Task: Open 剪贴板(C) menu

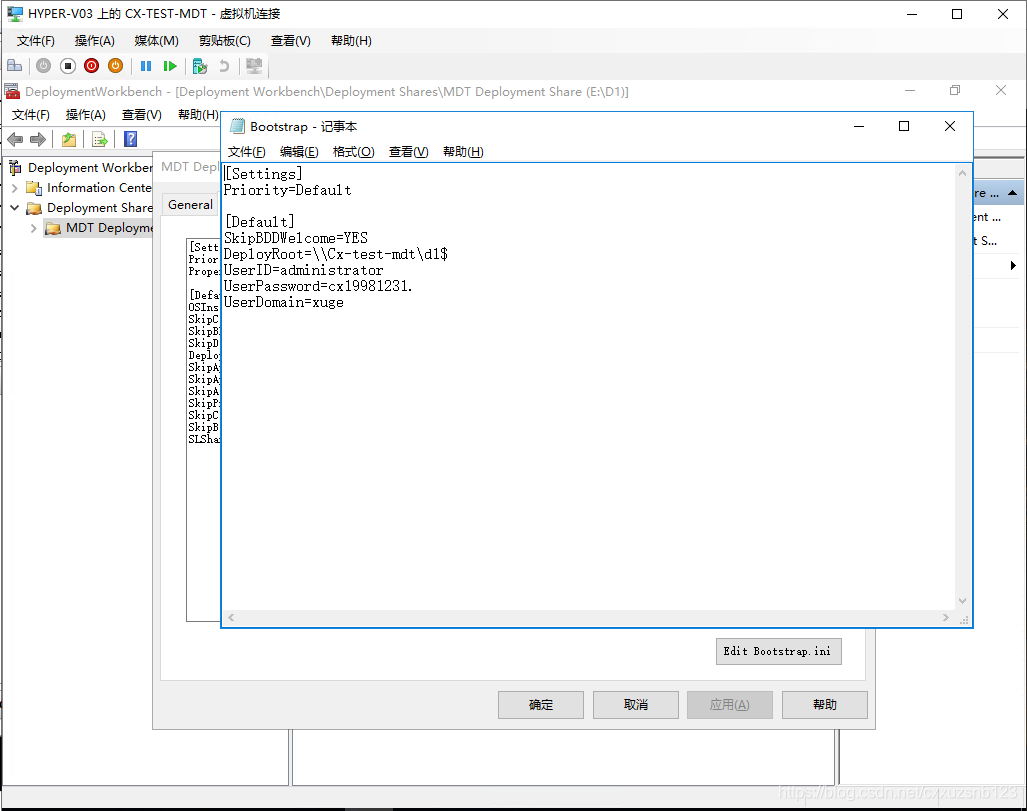Action: (x=225, y=41)
